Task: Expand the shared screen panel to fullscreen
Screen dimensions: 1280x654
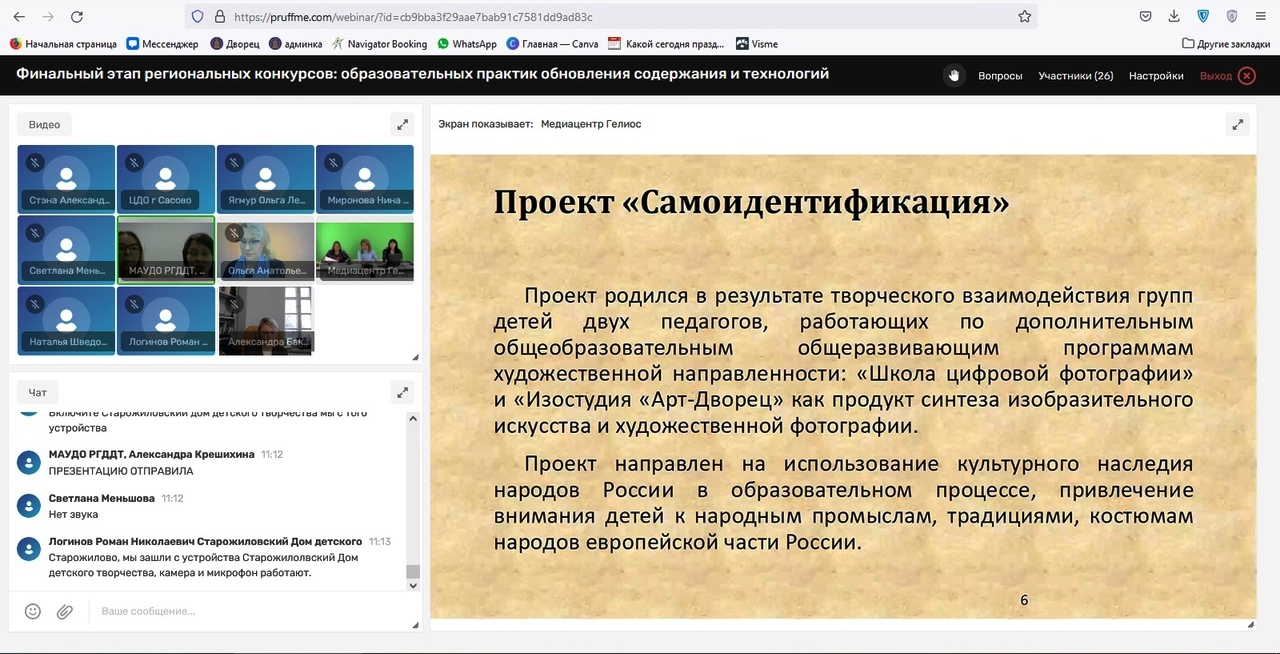Action: click(1238, 125)
